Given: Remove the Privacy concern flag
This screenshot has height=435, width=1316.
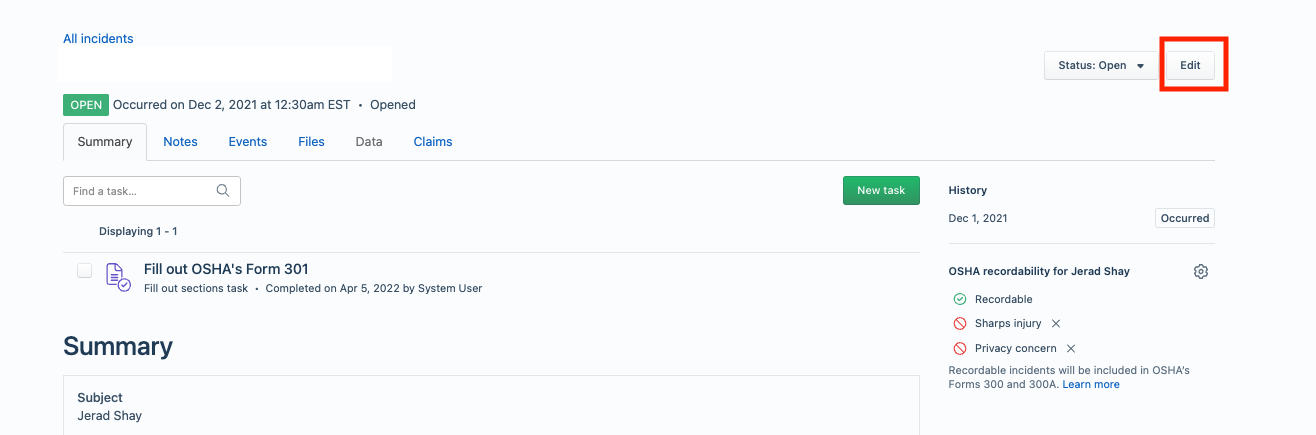Looking at the screenshot, I should point(1071,349).
